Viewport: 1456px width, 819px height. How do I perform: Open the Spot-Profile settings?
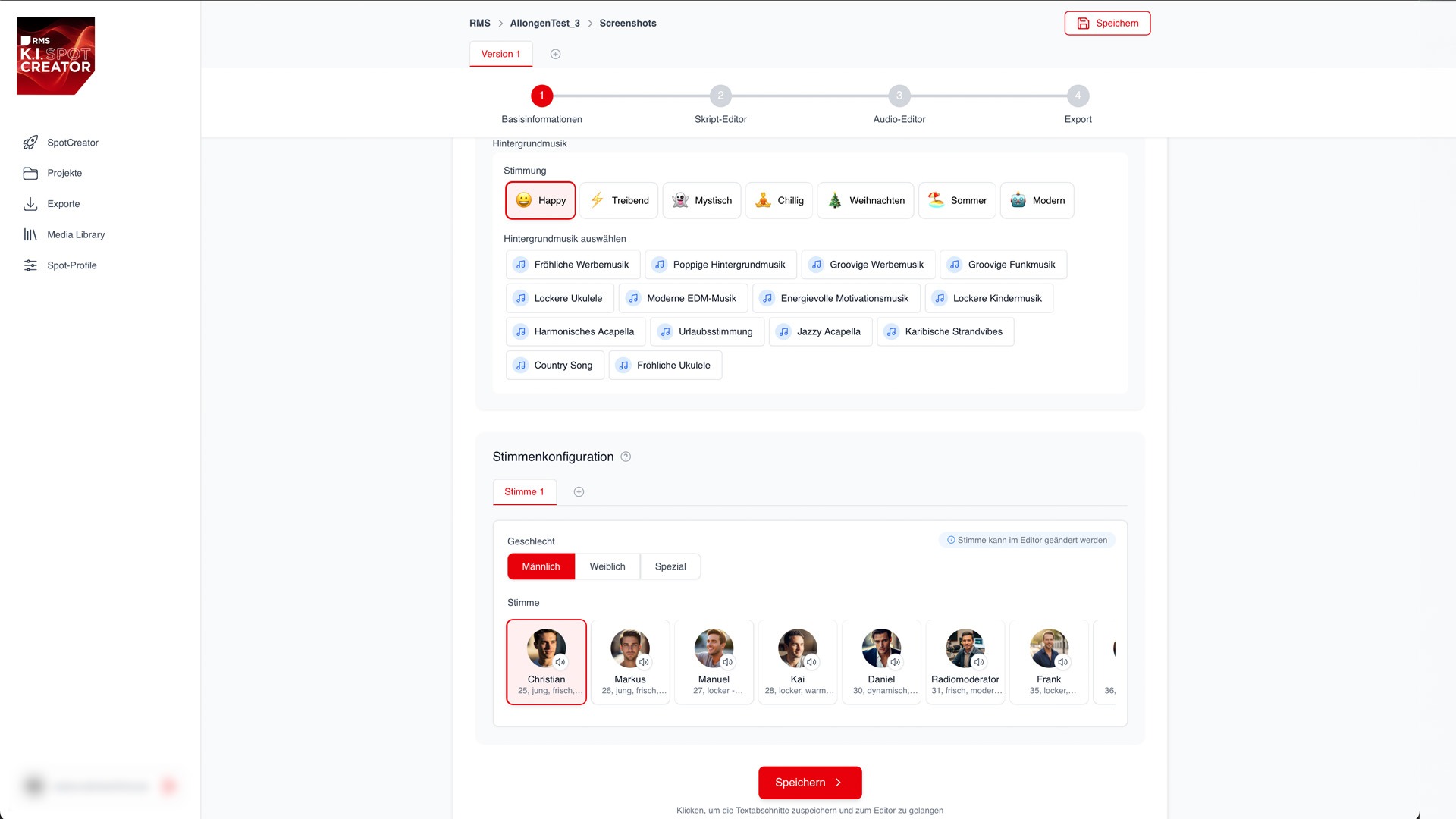72,265
